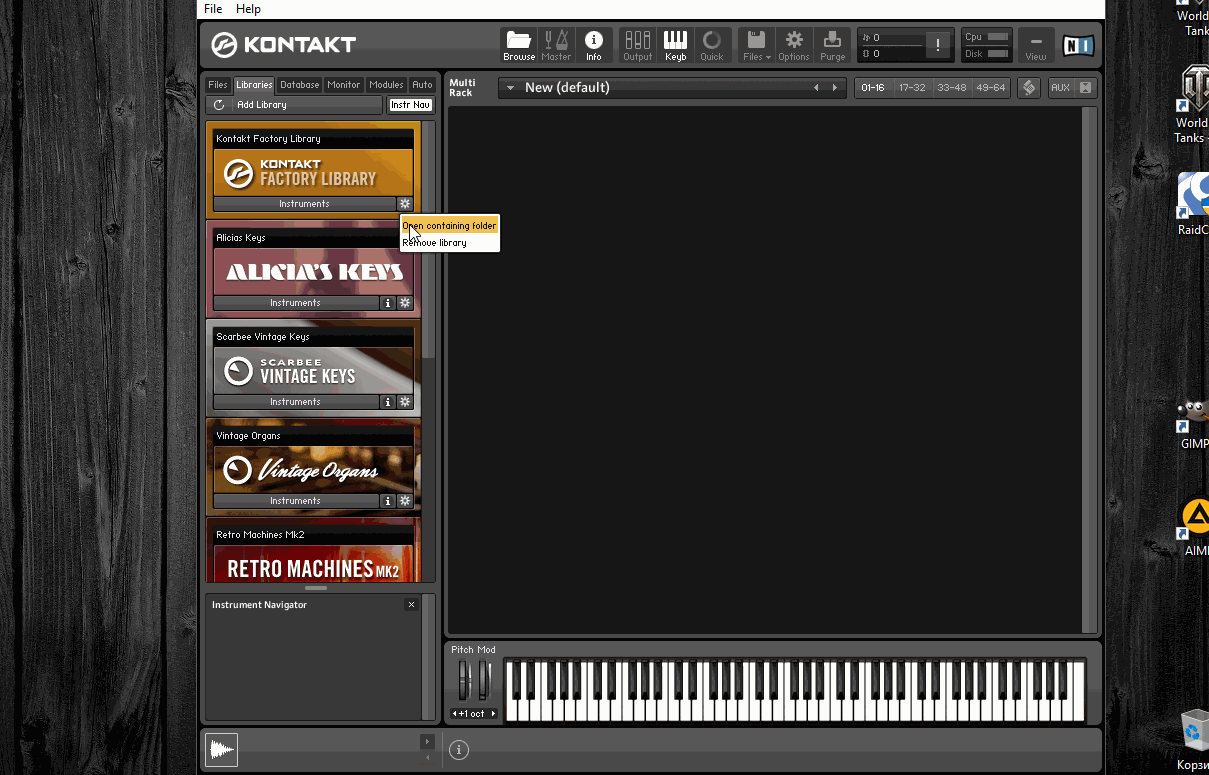
Task: Open Kontakt Factory Library gear options
Action: pyautogui.click(x=405, y=204)
